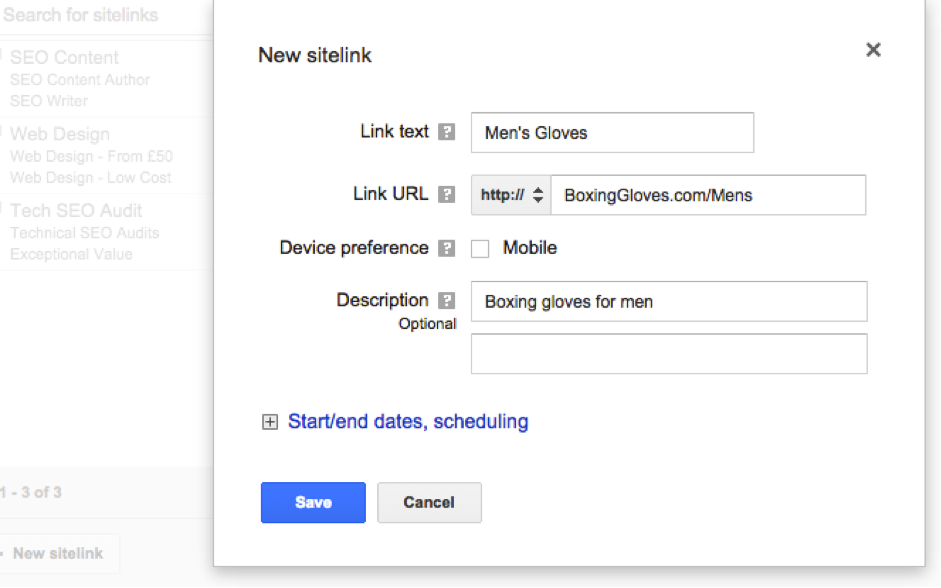Open the Link text help icon
The width and height of the screenshot is (941, 588).
coord(446,132)
